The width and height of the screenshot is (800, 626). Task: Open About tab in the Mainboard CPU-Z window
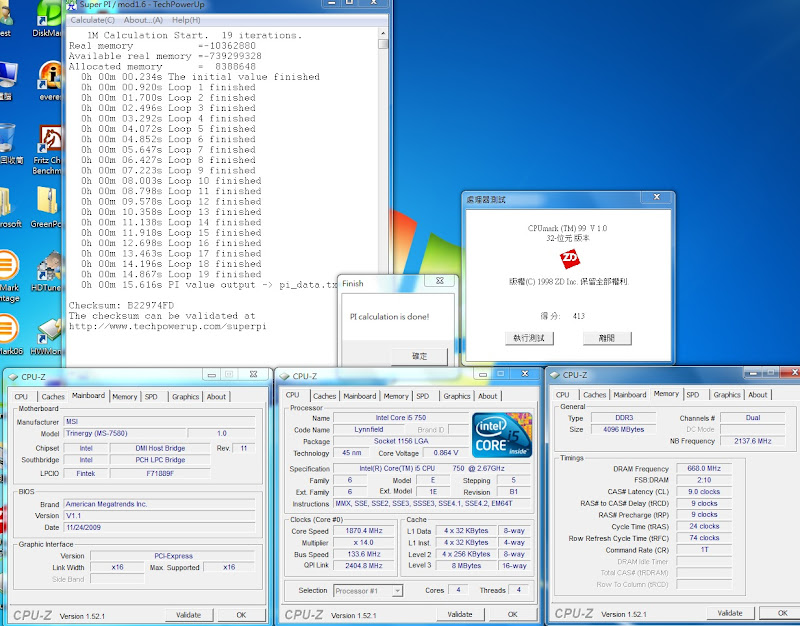[216, 396]
